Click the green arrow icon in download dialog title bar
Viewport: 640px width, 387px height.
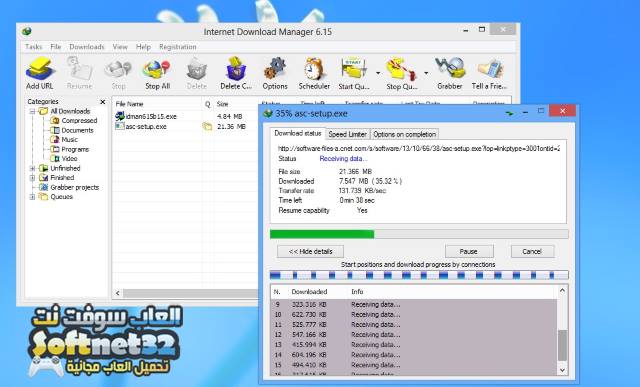[x=509, y=113]
